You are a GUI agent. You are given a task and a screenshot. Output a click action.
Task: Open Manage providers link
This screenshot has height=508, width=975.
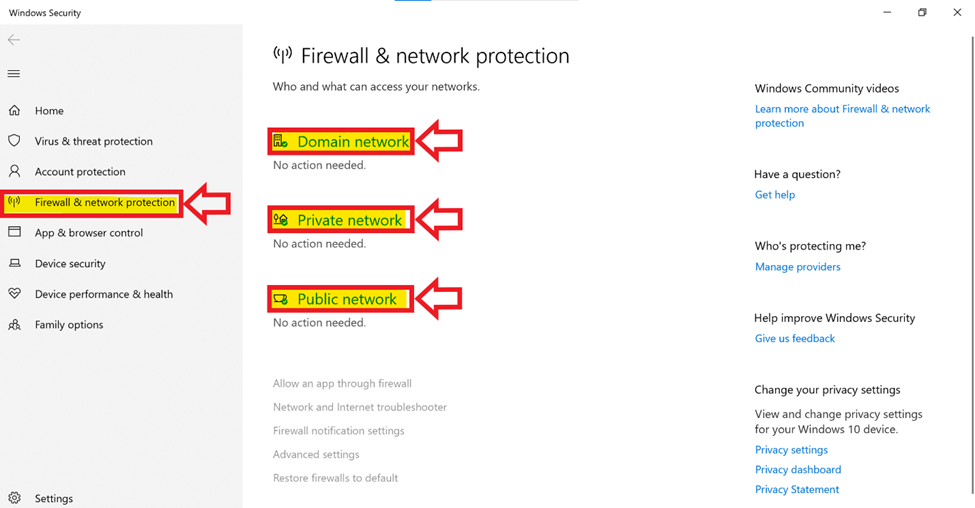[797, 267]
